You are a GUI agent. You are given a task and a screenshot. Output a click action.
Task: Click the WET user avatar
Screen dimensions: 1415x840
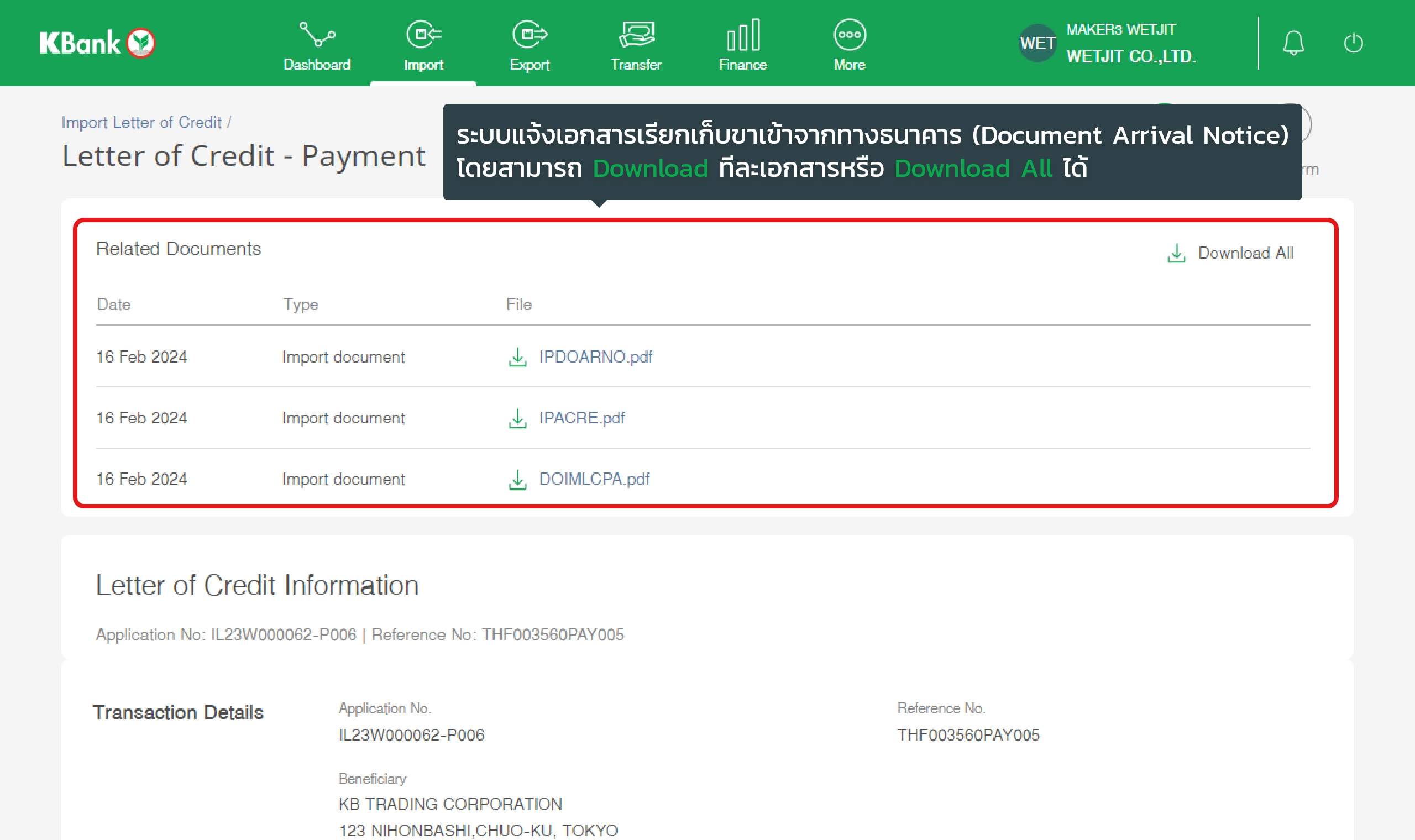click(1037, 43)
